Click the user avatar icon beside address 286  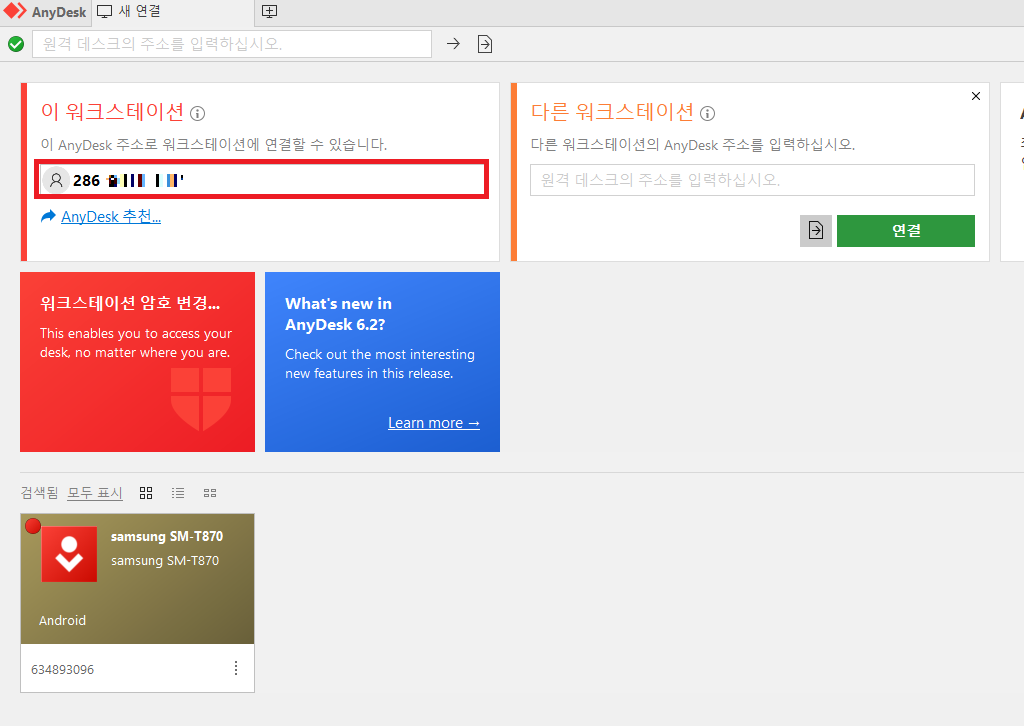[56, 180]
